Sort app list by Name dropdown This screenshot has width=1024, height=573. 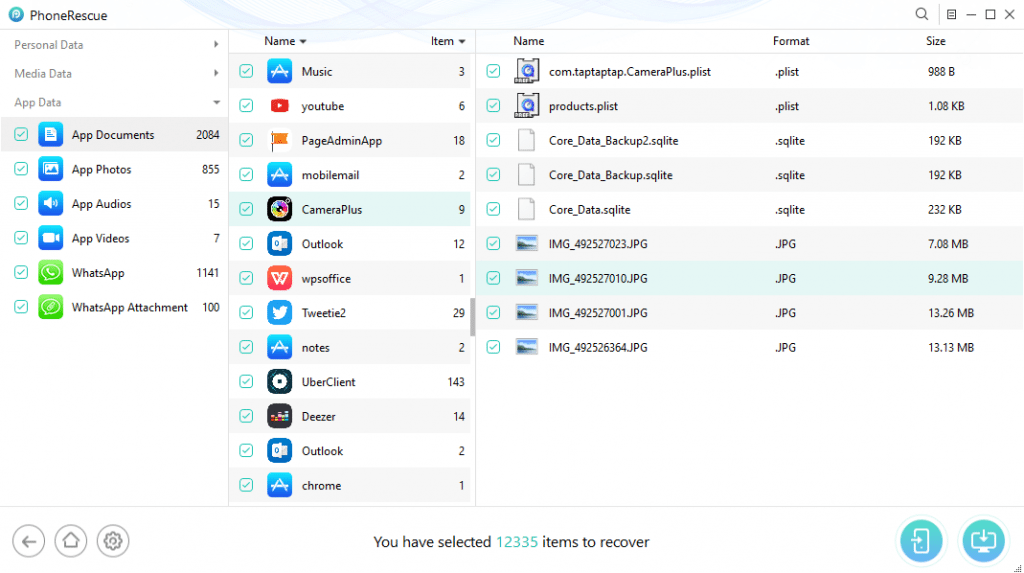point(285,41)
